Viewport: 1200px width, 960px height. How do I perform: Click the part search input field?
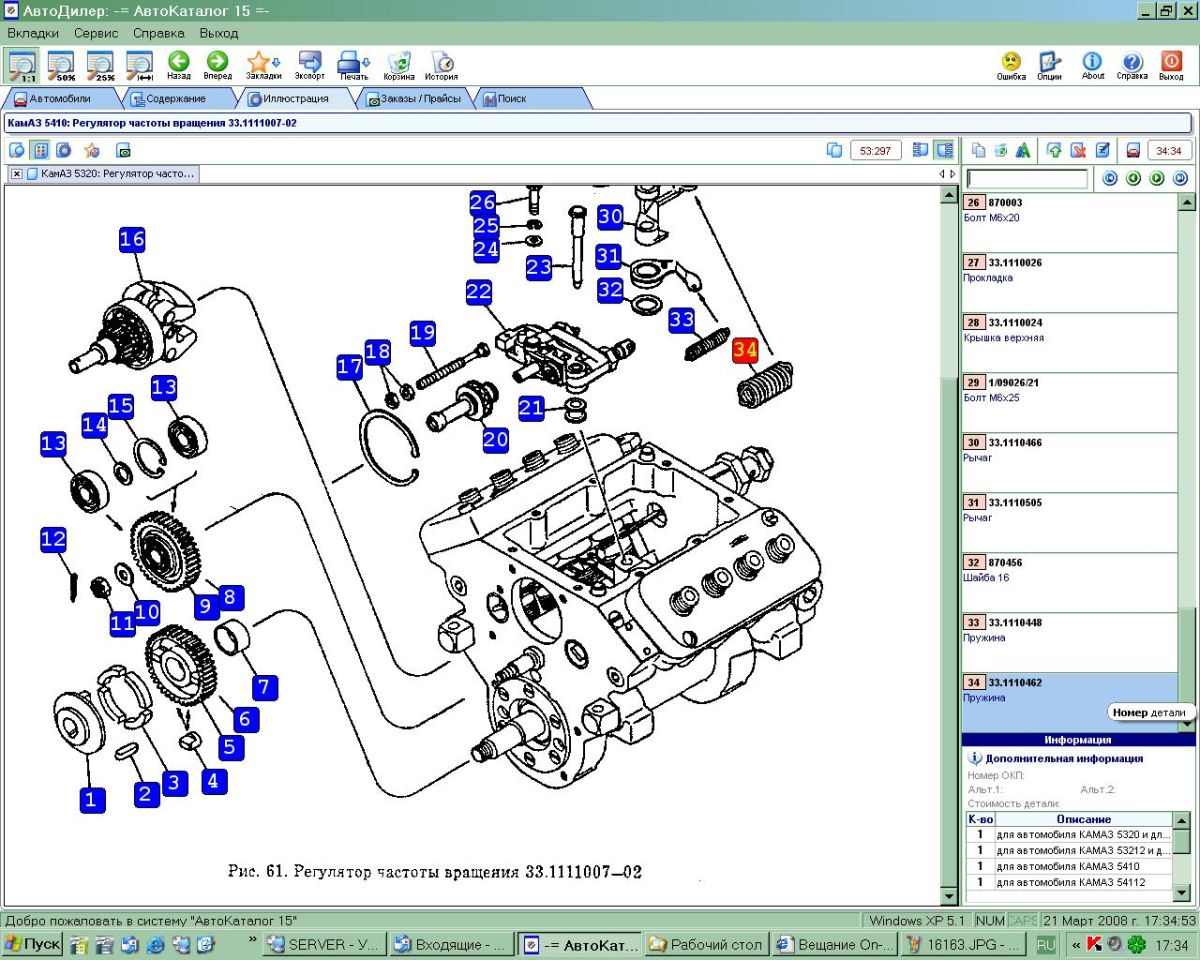[x=1027, y=179]
